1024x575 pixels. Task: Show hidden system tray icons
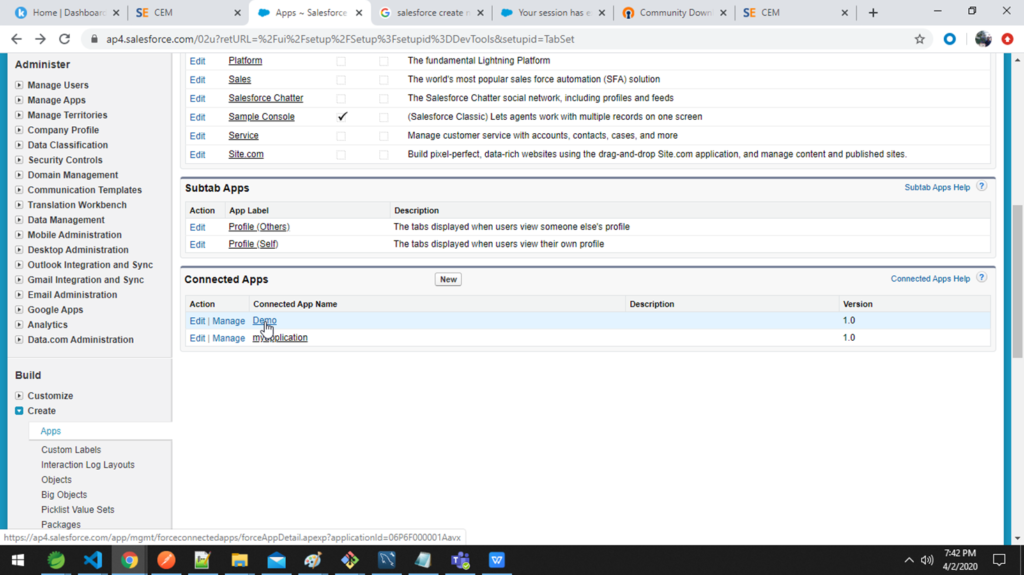click(x=908, y=560)
